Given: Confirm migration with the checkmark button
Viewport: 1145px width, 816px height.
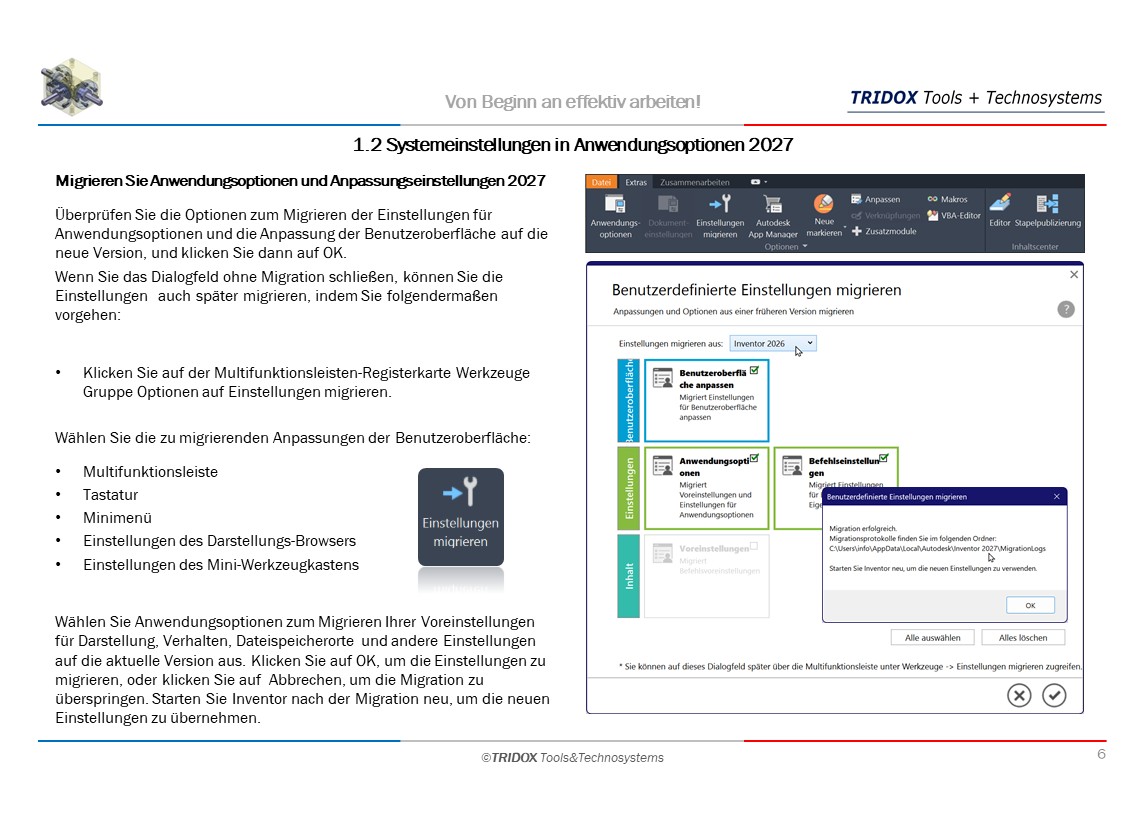Looking at the screenshot, I should click(1054, 696).
